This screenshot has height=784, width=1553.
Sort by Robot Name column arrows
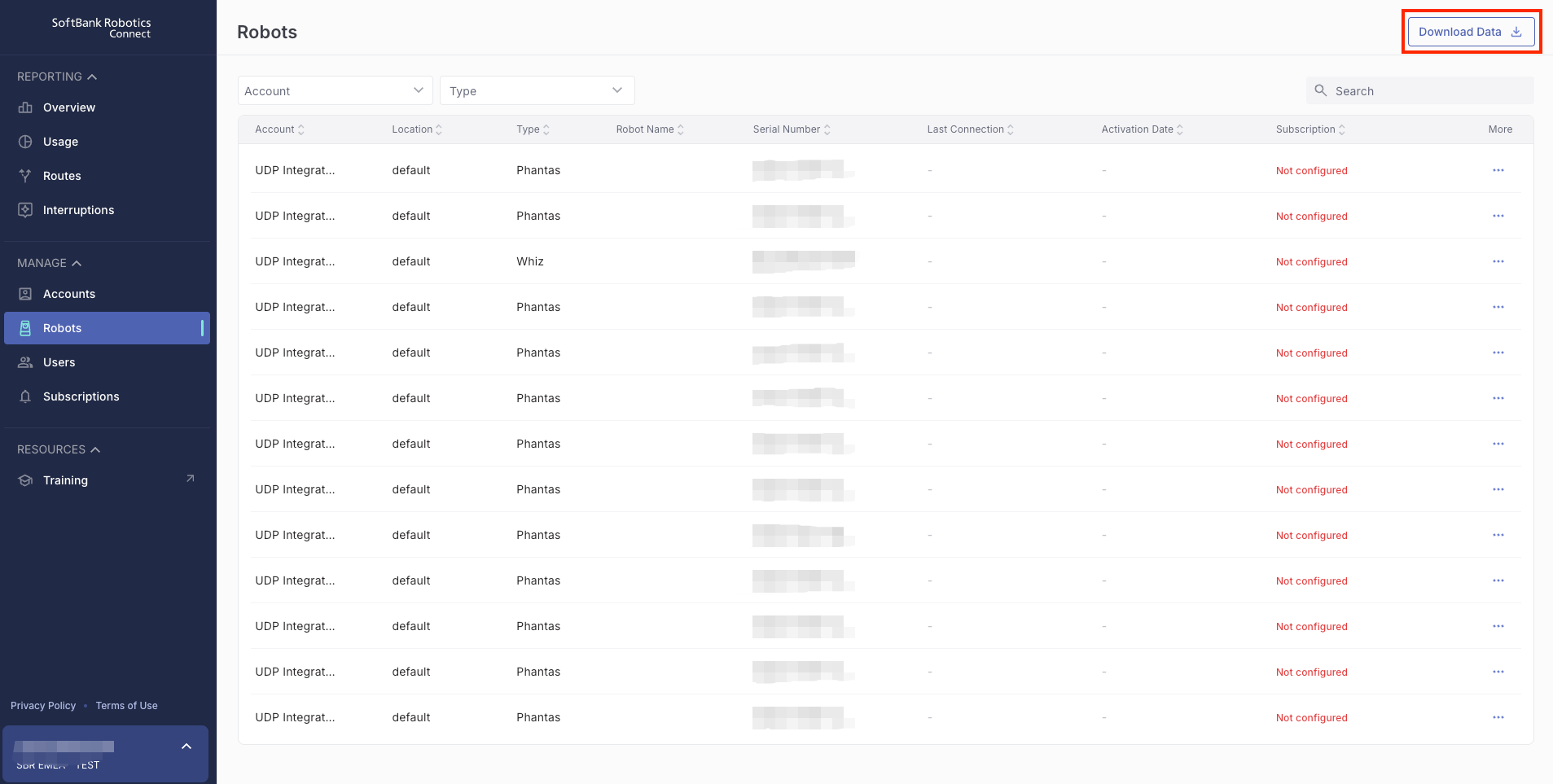click(x=681, y=129)
